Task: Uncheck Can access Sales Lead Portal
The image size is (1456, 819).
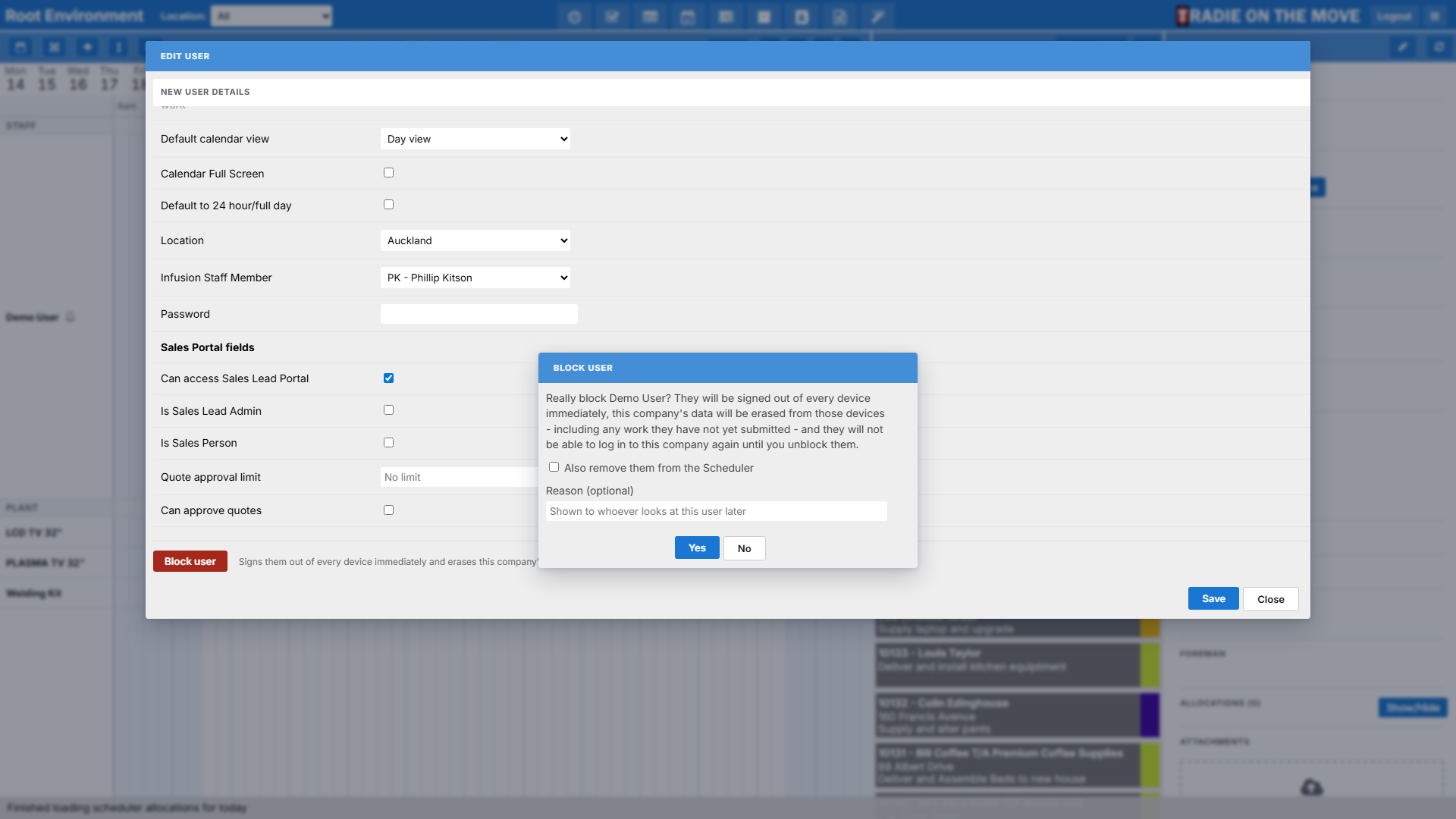Action: pyautogui.click(x=388, y=378)
